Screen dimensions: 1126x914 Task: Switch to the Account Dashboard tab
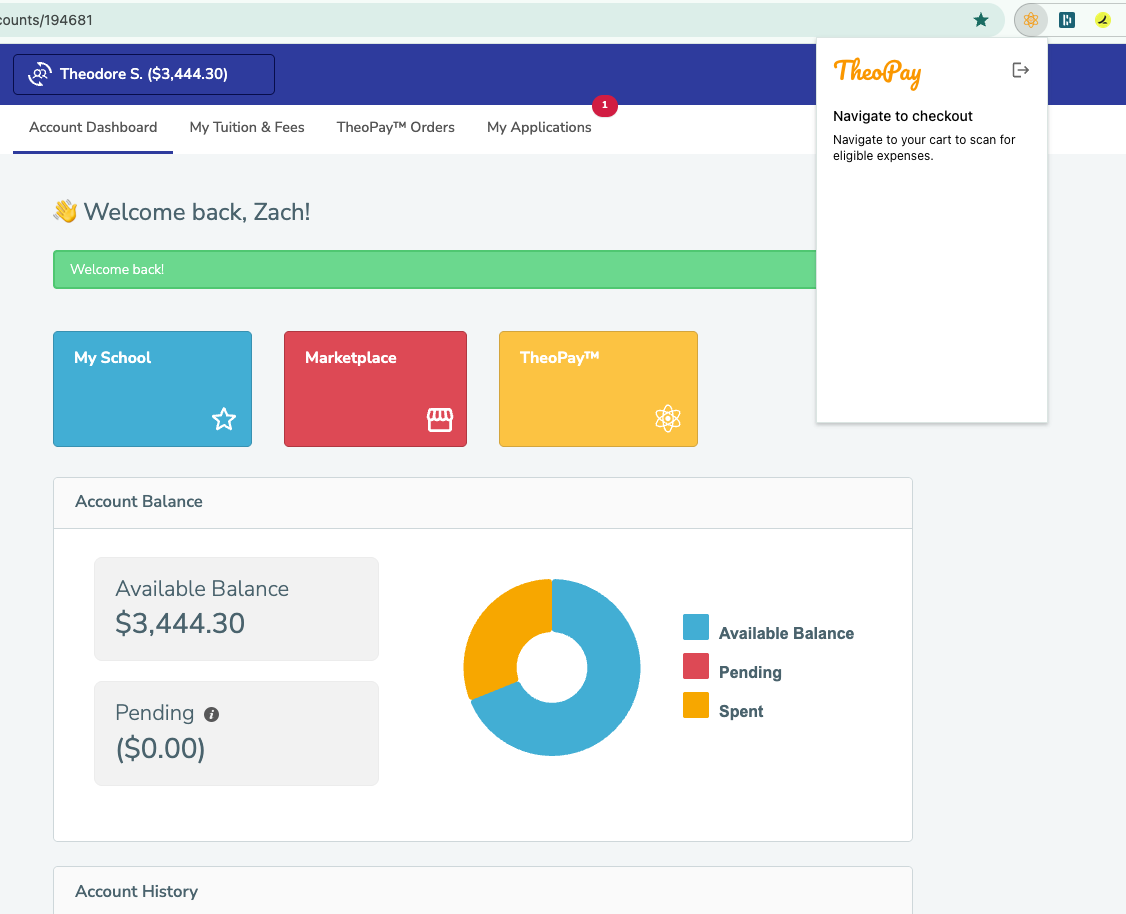pos(93,128)
